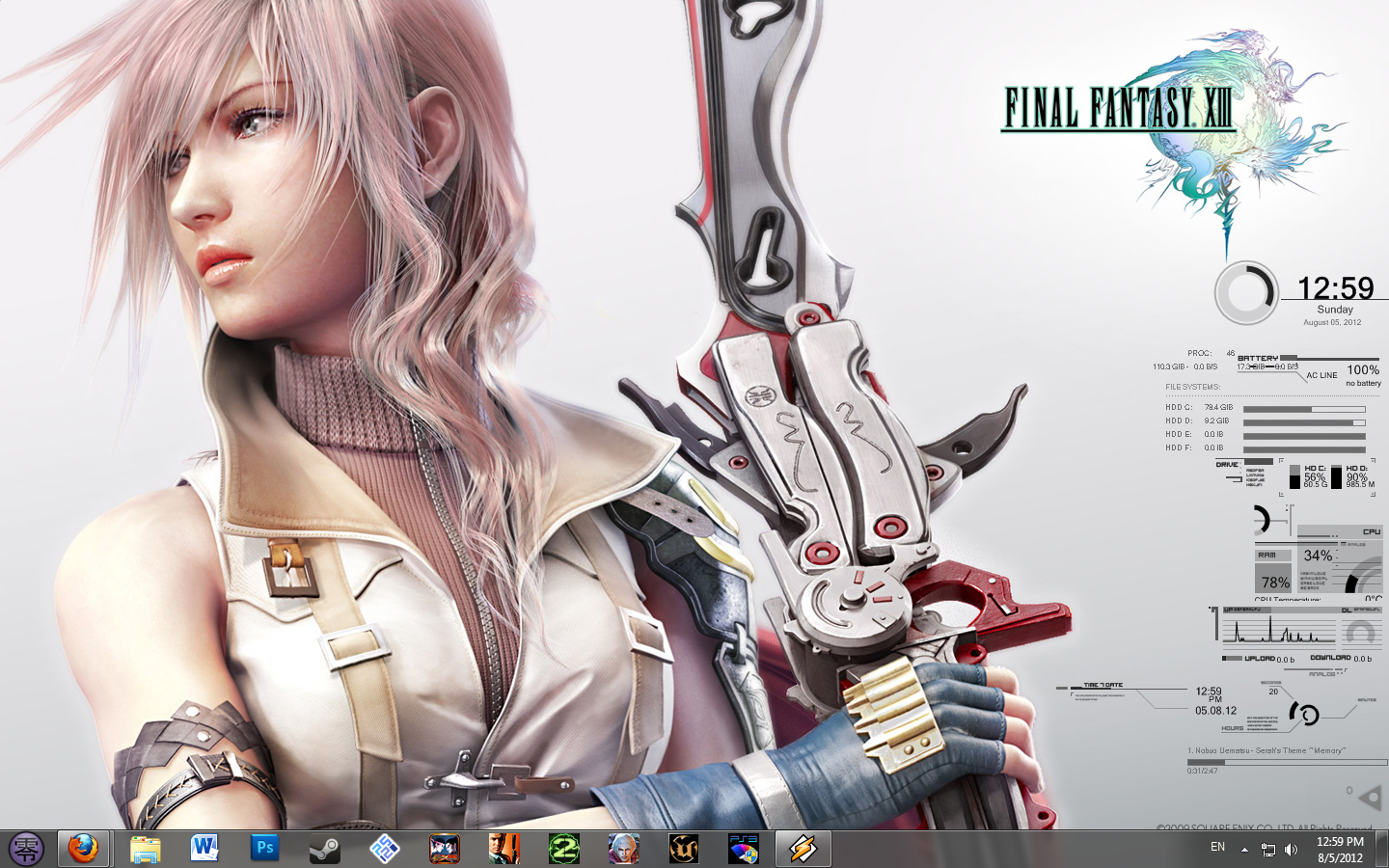Image resolution: width=1389 pixels, height=868 pixels.
Task: Click the RAM 78% meter
Action: coord(1274,571)
